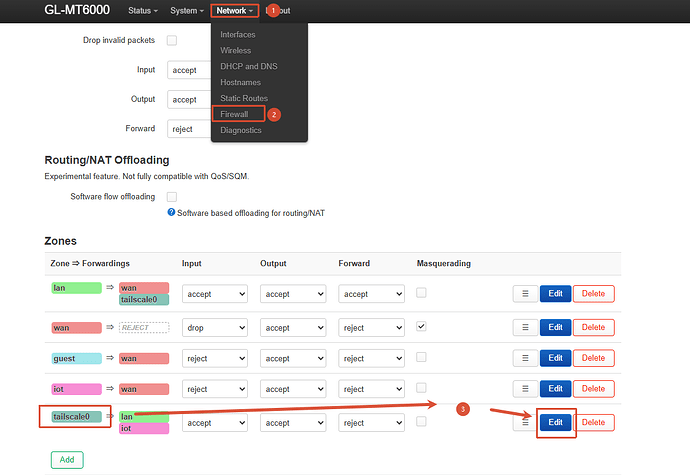Open Forward dropdown for wan zone
690x475 pixels.
371,328
